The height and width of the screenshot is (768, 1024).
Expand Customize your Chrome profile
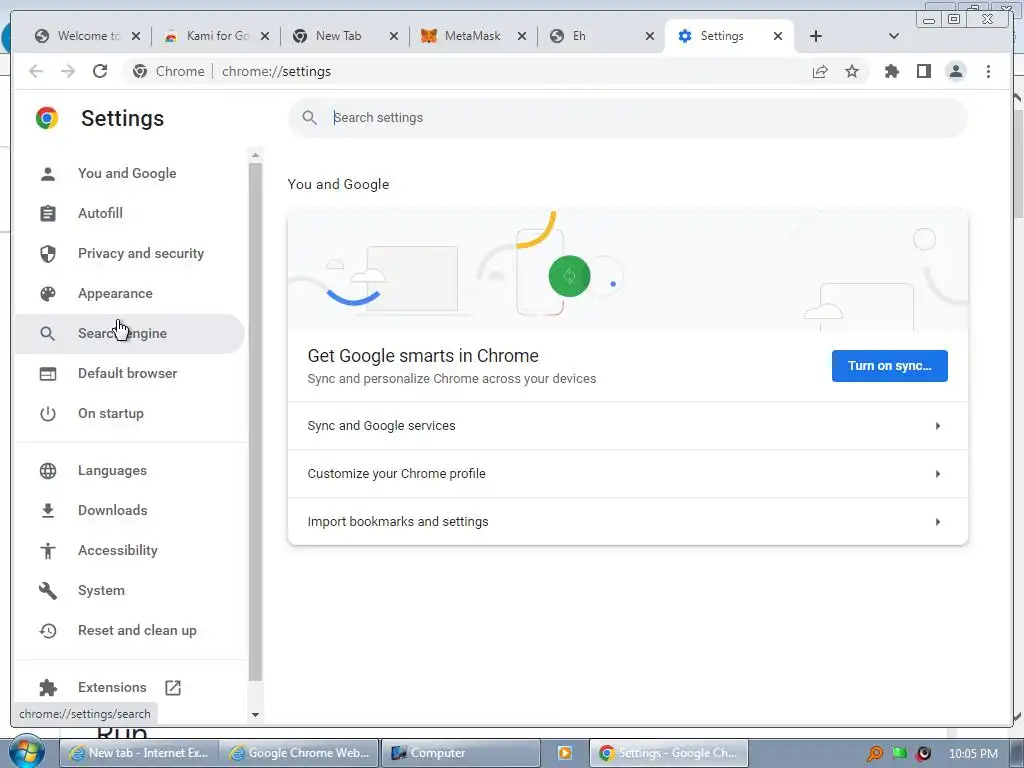(x=628, y=473)
